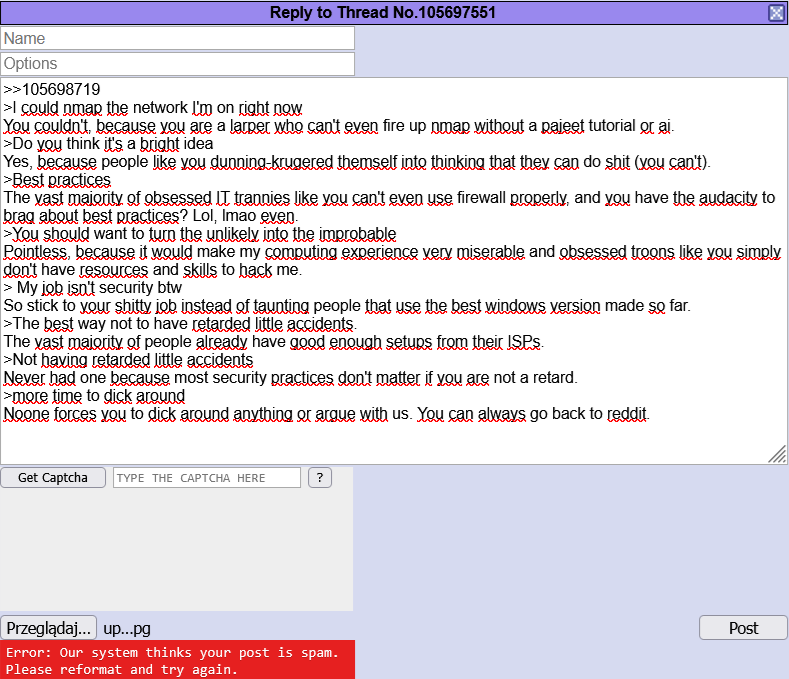This screenshot has width=789, height=679.
Task: Click the line '>more time to dick around'
Action: point(94,396)
